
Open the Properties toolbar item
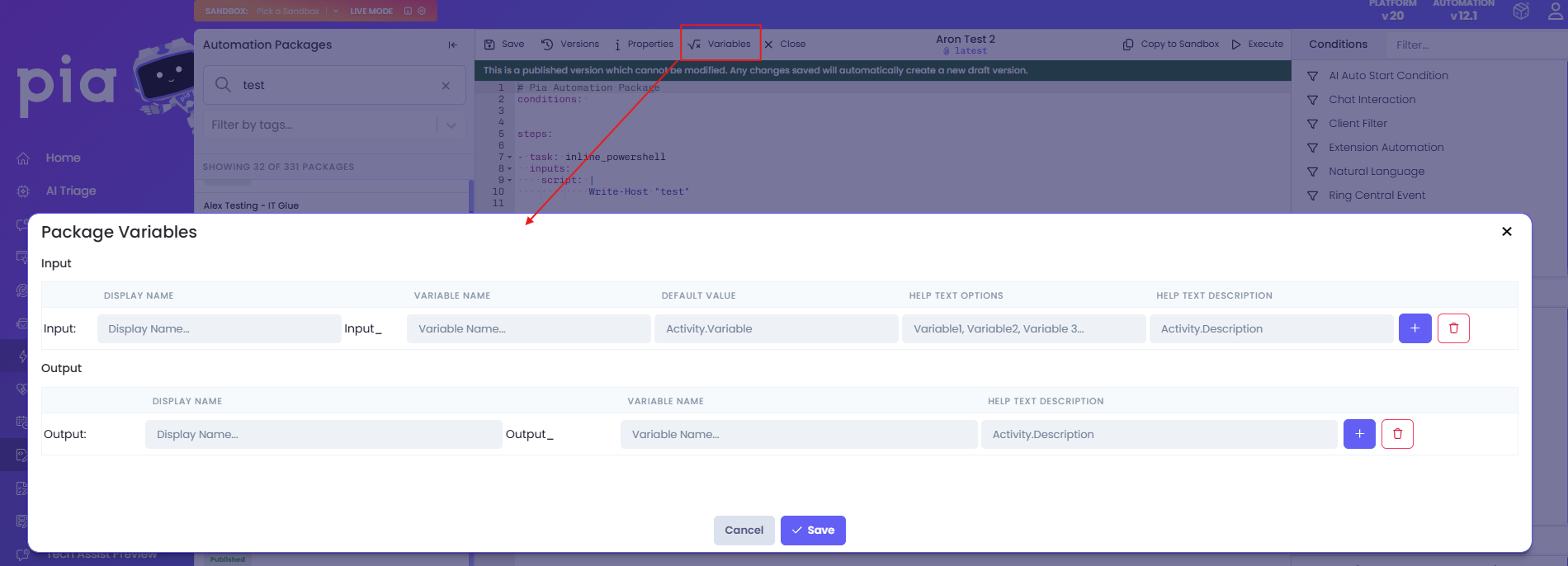pos(643,45)
